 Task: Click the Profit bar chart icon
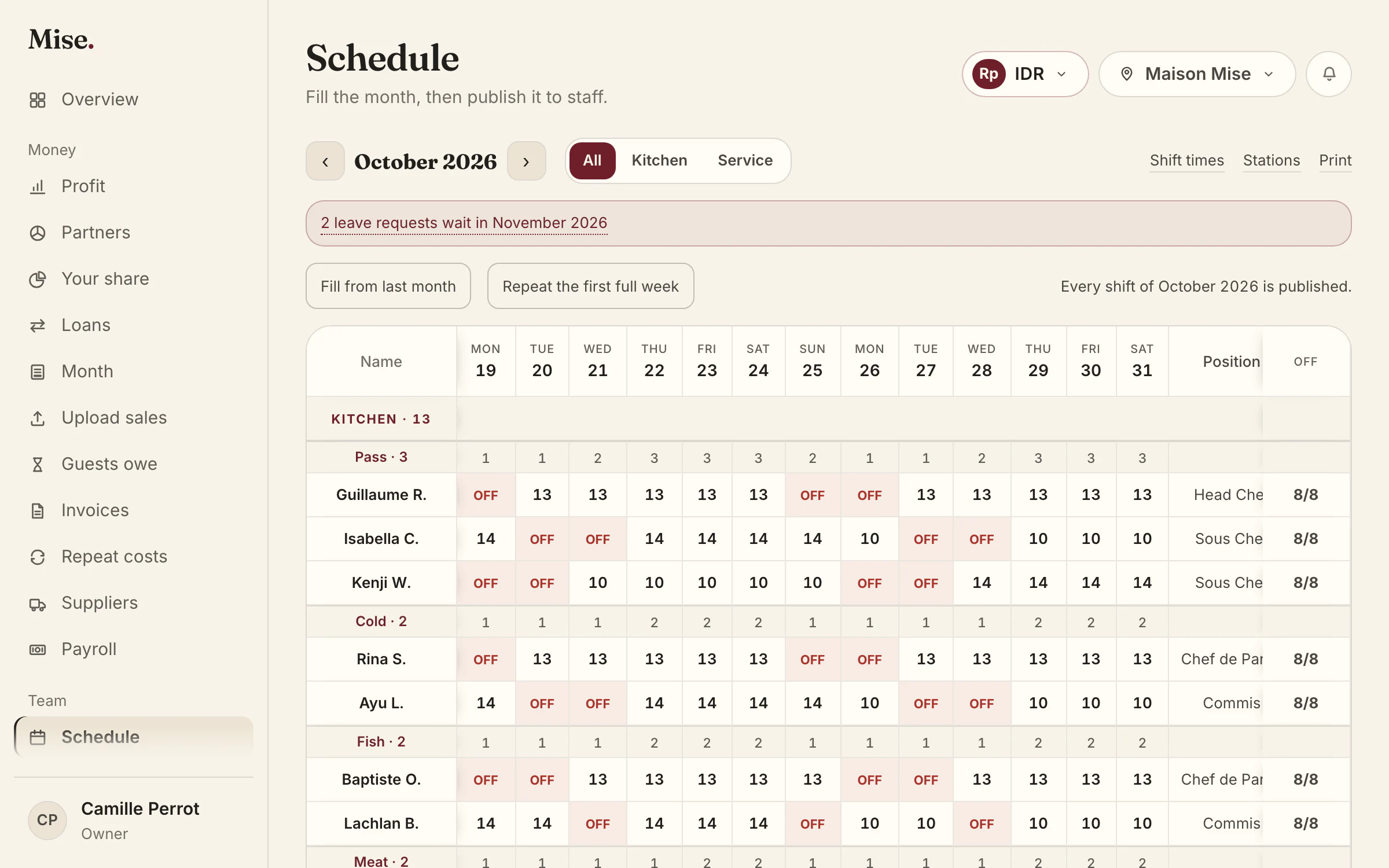[x=38, y=186]
